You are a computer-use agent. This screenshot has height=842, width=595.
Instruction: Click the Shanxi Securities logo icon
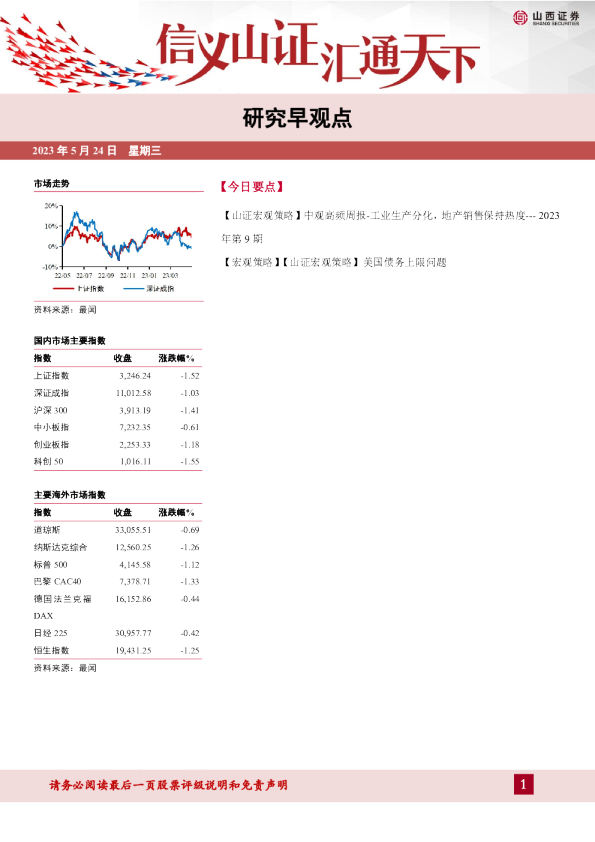(x=520, y=18)
